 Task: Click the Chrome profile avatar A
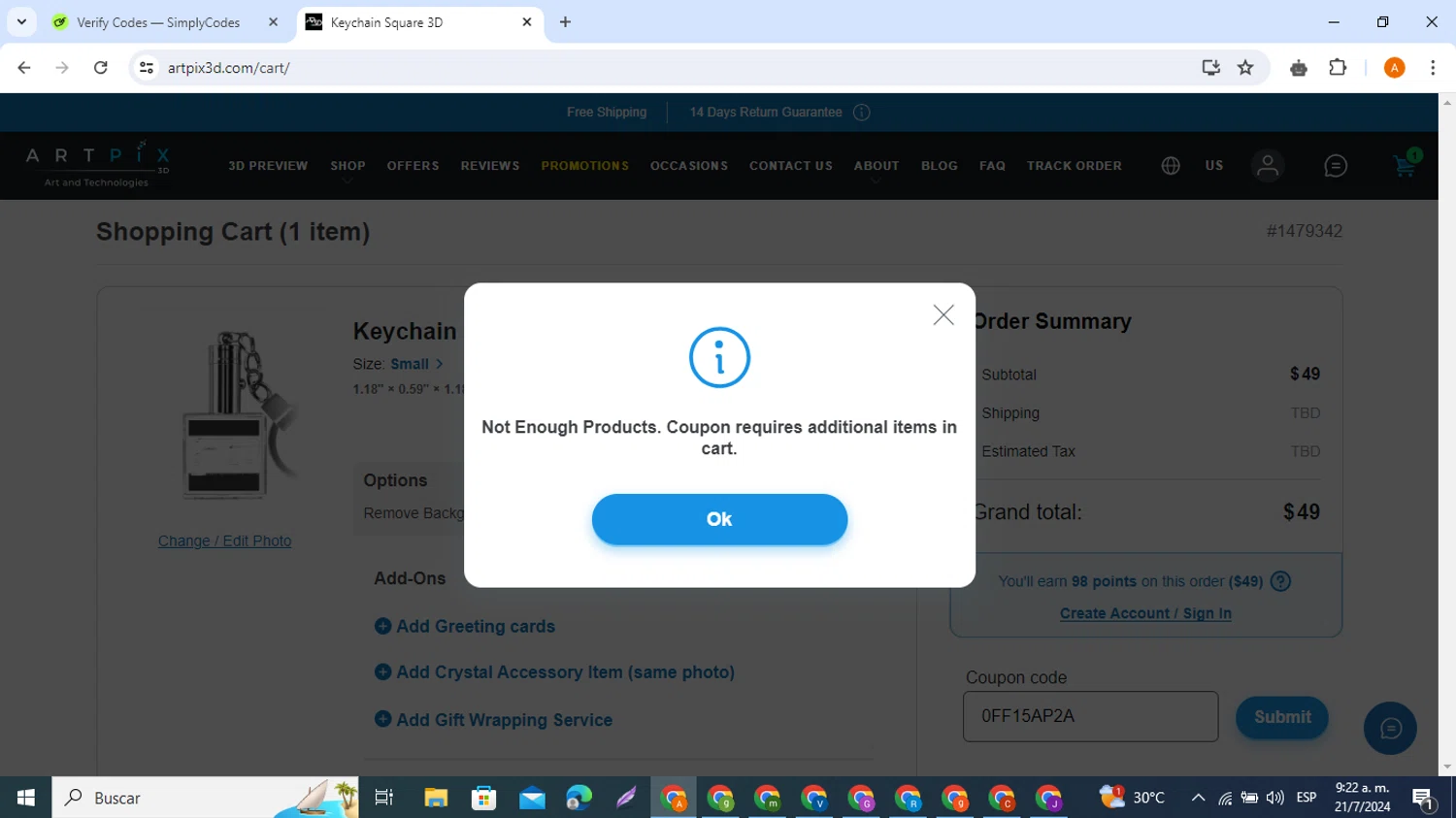click(1394, 68)
